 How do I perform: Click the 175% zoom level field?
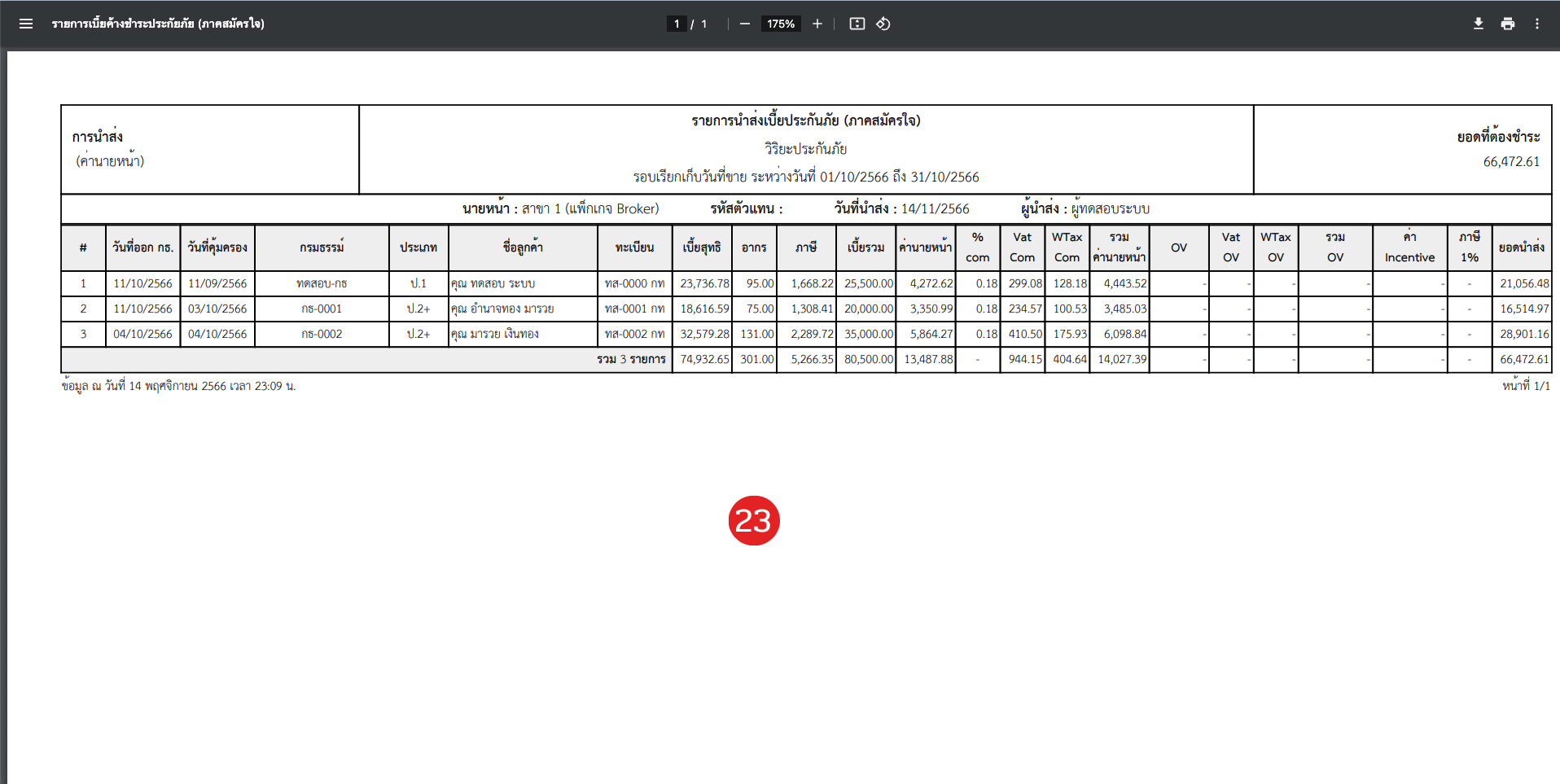point(781,24)
